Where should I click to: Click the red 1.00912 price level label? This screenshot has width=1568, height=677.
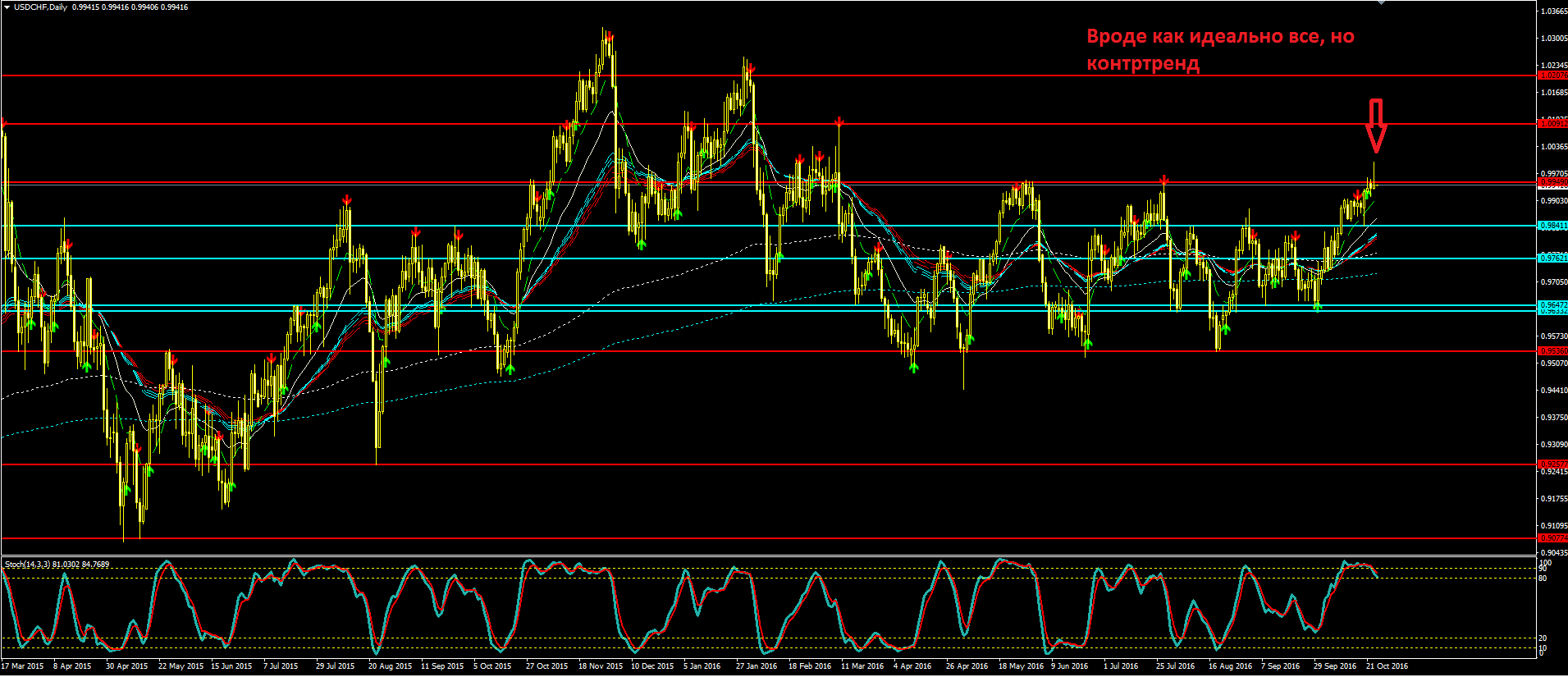coord(1553,124)
